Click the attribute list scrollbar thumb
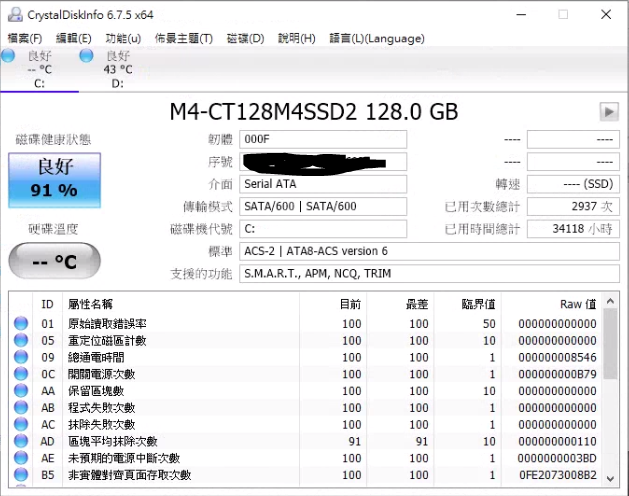This screenshot has width=629, height=496. click(x=610, y=344)
